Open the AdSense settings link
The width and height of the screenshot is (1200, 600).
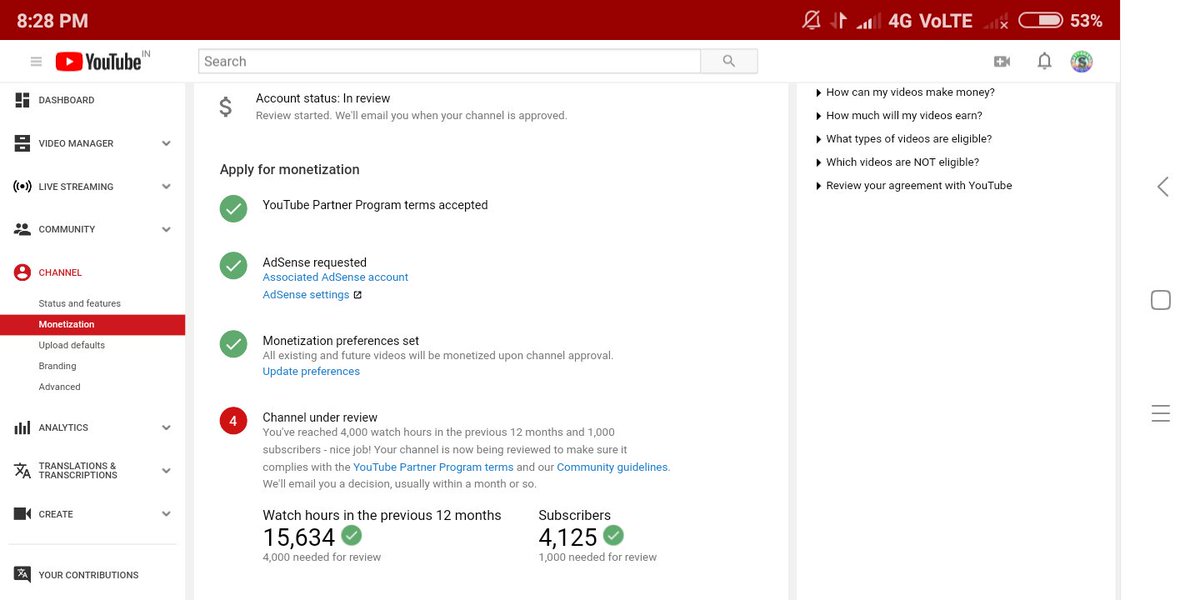[x=306, y=295]
